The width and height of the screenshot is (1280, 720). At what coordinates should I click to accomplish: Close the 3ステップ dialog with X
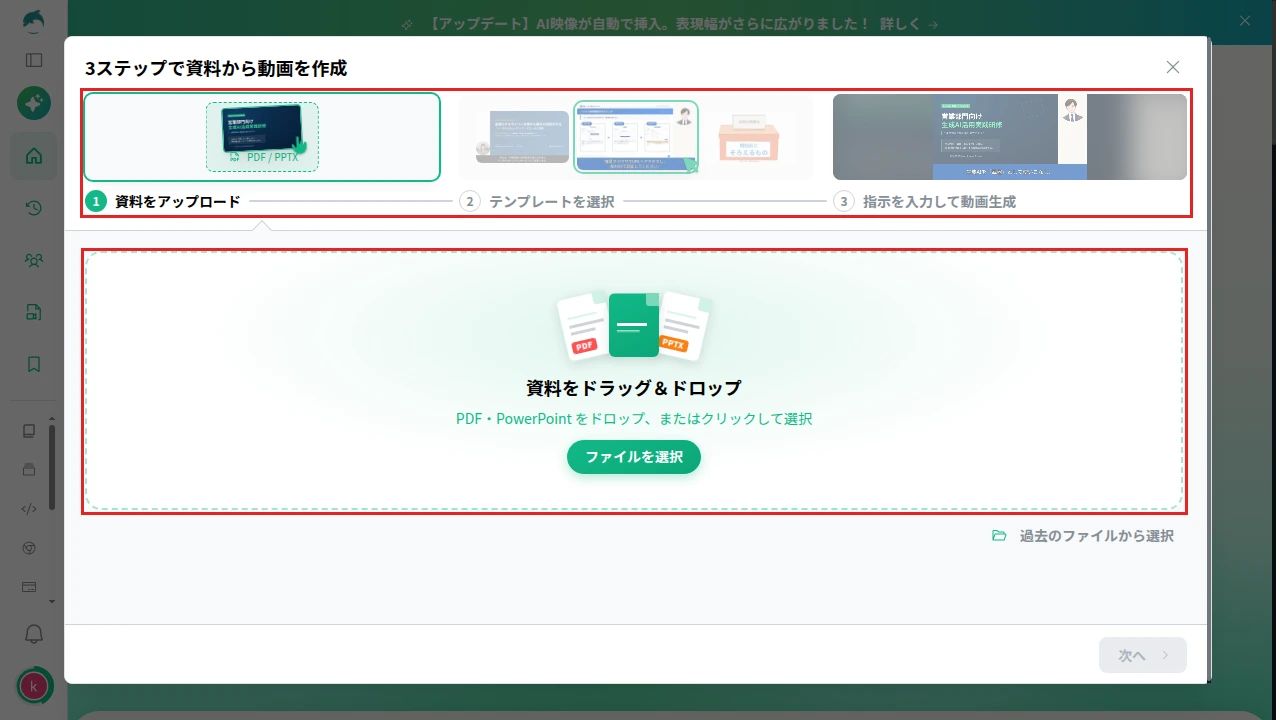1173,67
